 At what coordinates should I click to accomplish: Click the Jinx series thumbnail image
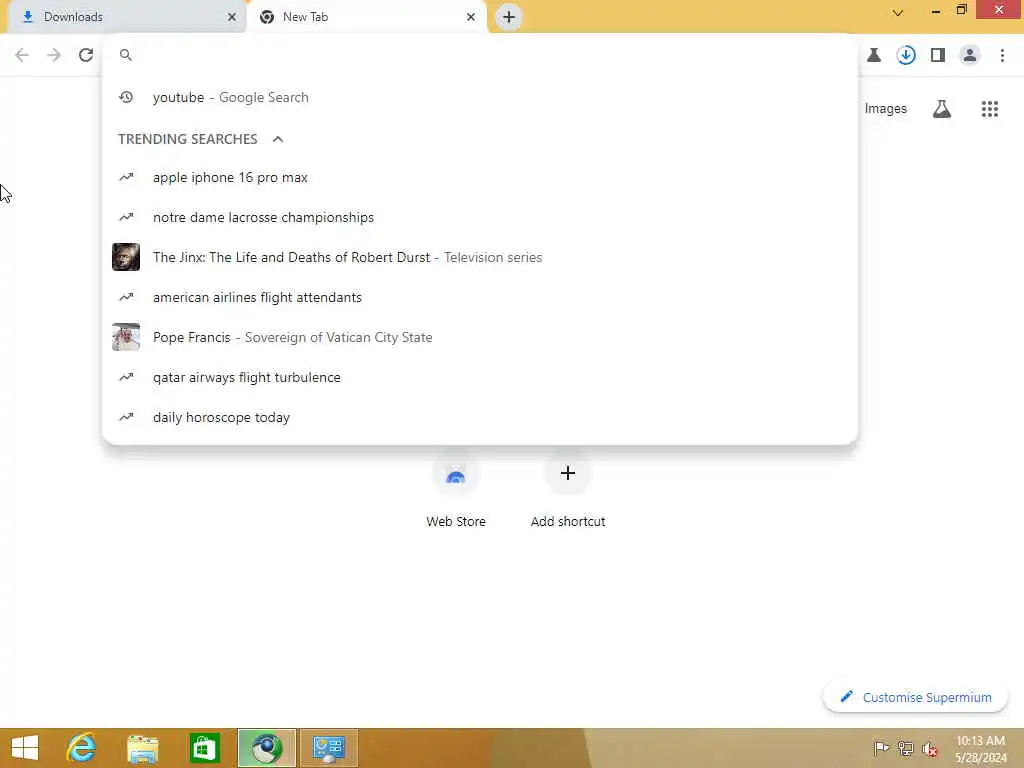click(126, 257)
